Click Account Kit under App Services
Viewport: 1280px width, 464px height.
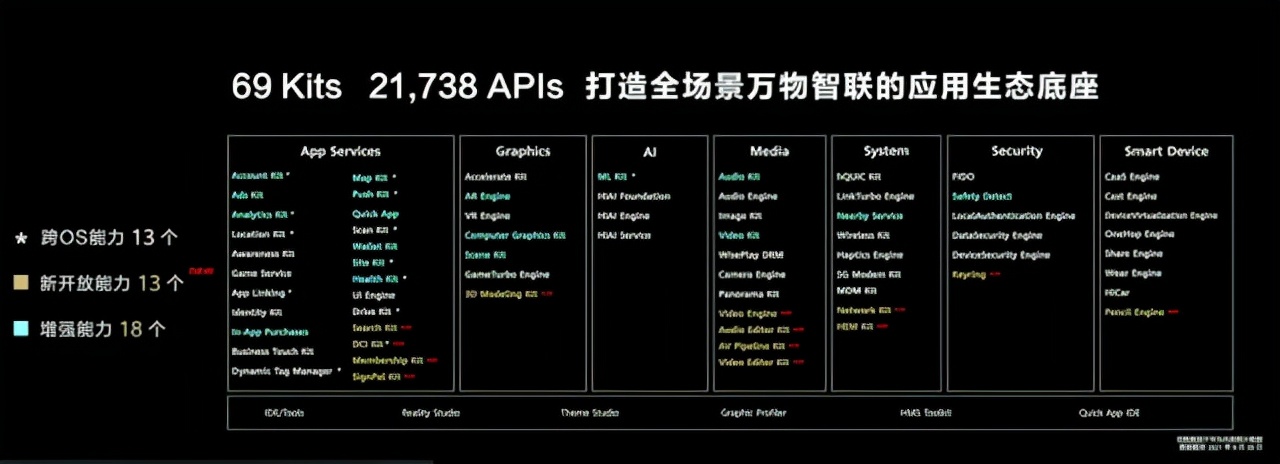(x=258, y=176)
